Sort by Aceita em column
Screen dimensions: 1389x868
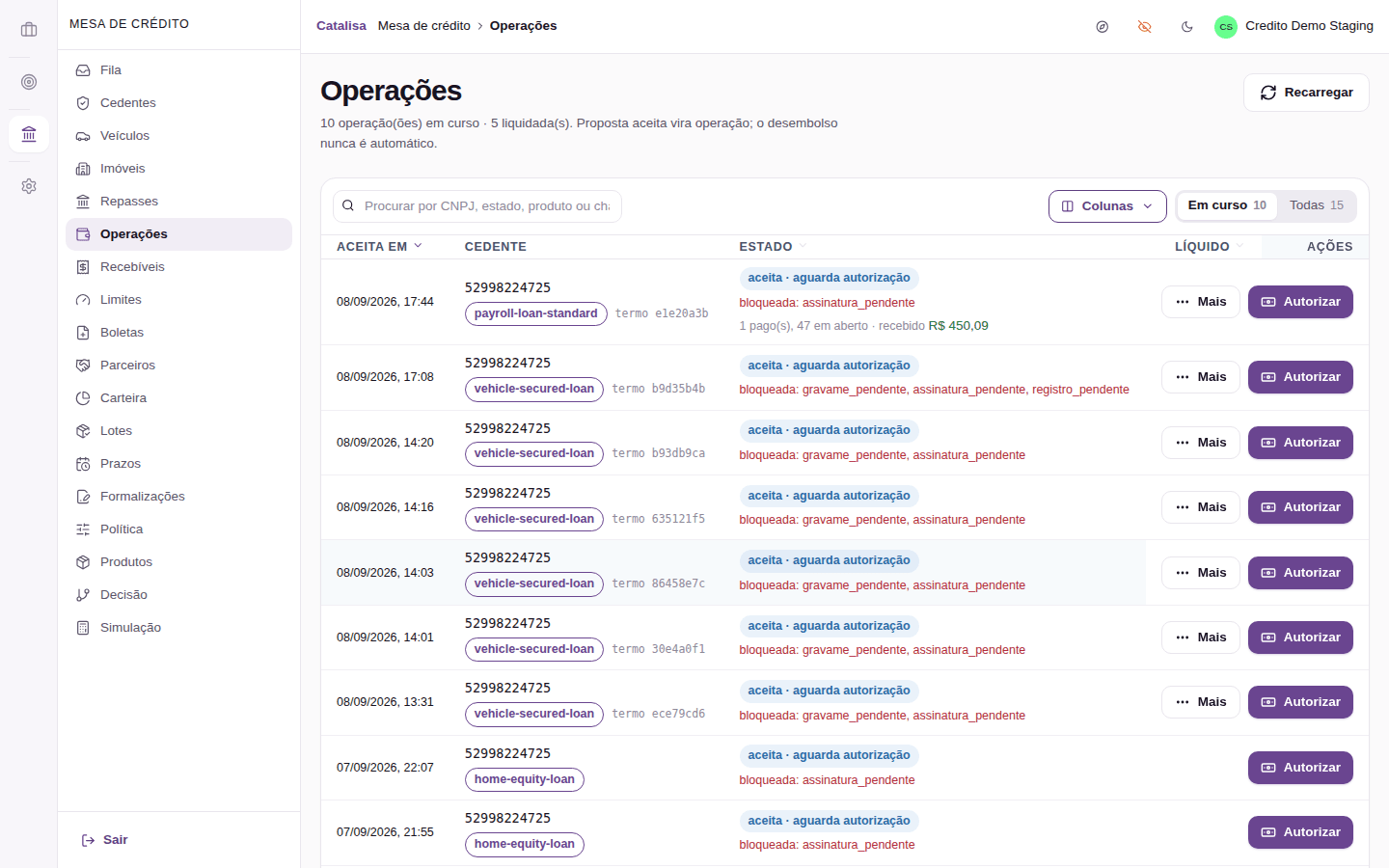pos(379,247)
